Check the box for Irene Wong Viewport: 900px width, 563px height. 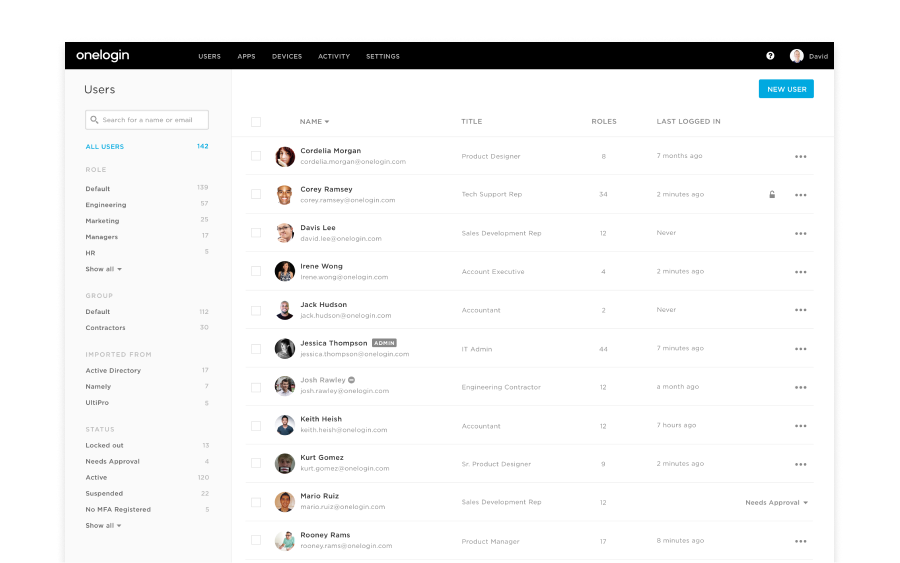[256, 271]
